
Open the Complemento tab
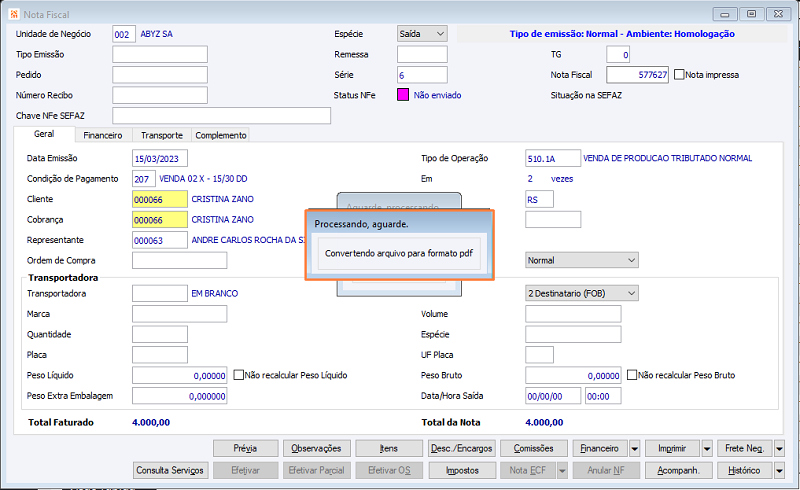tap(221, 135)
